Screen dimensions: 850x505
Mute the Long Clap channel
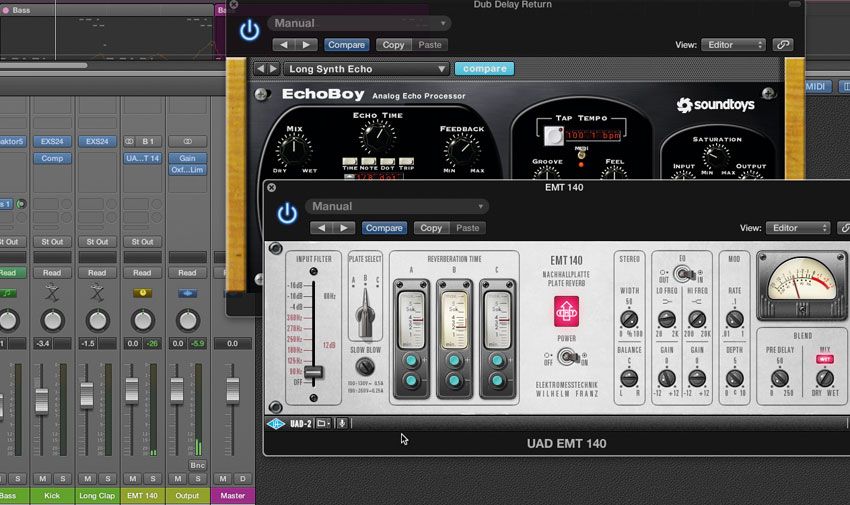click(87, 478)
